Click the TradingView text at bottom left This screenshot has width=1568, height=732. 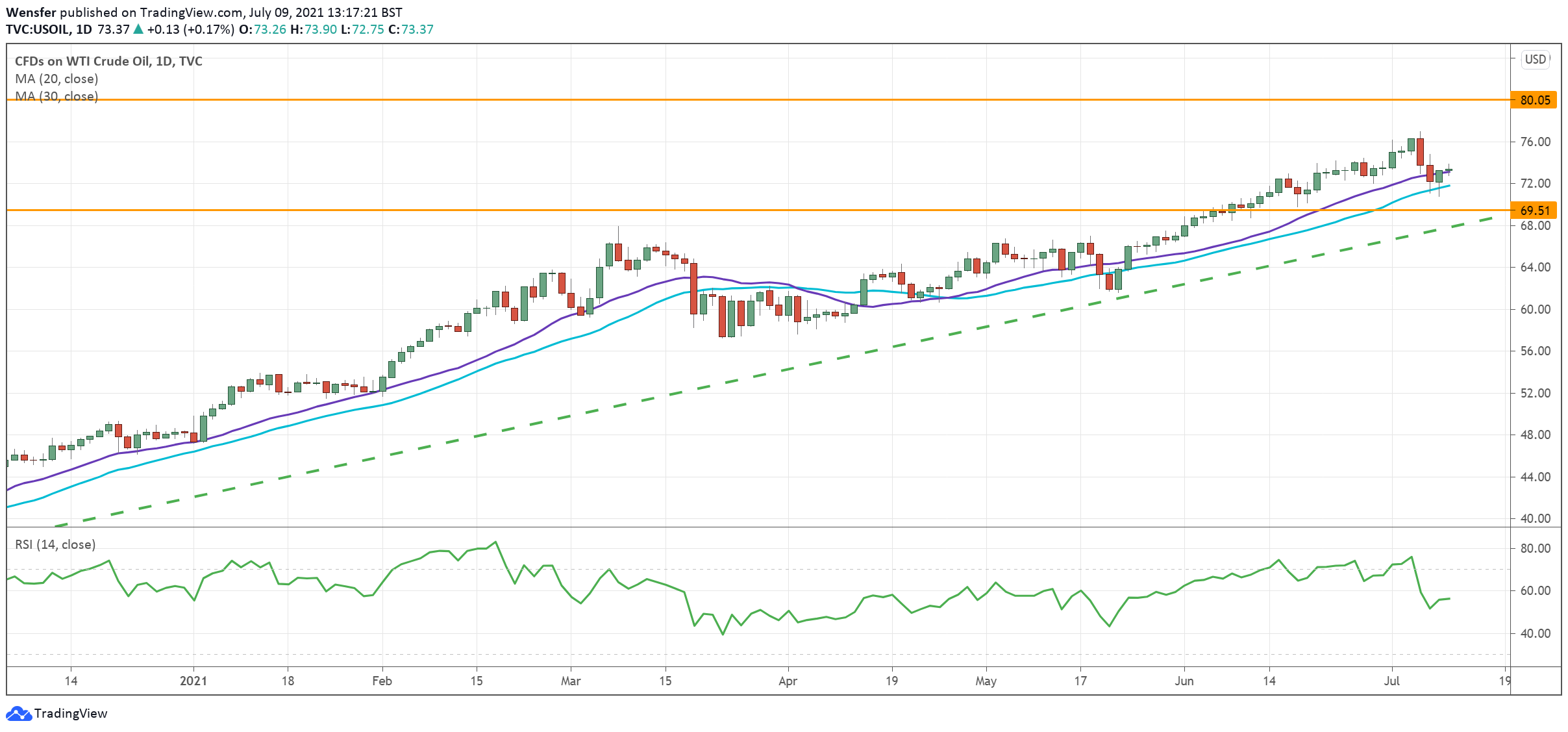point(71,713)
